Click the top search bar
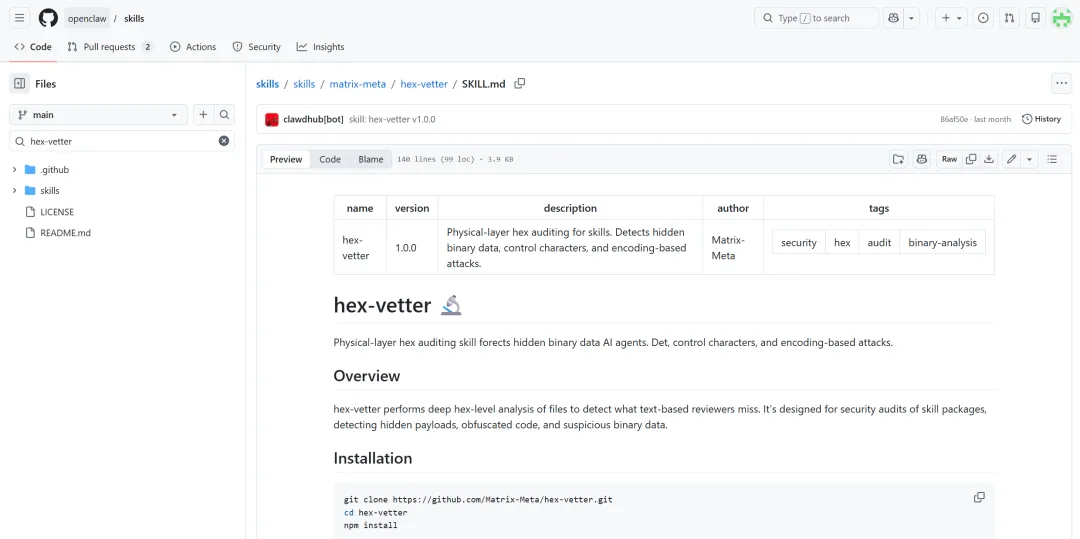This screenshot has width=1080, height=539. coord(816,18)
